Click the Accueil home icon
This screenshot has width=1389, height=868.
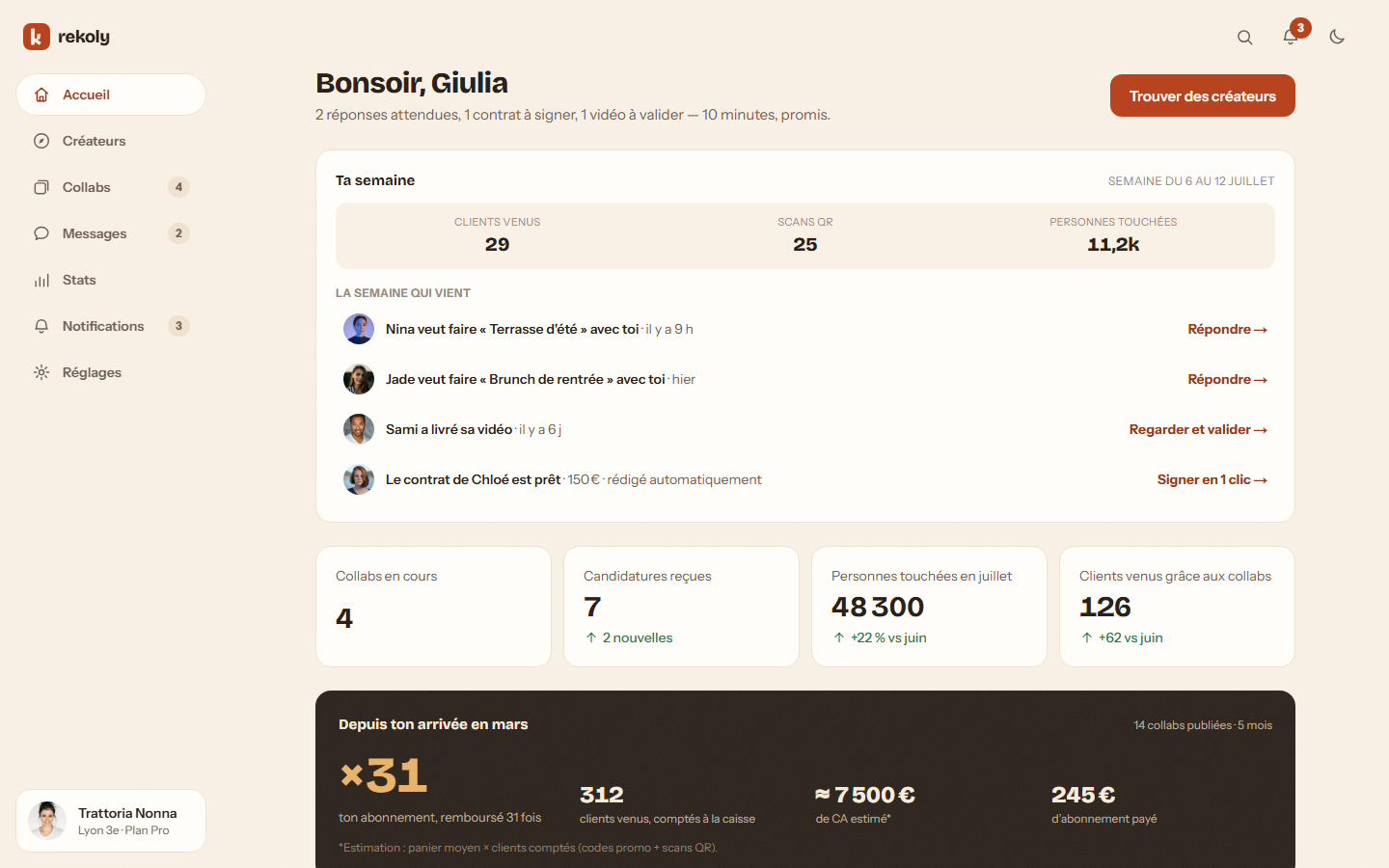pyautogui.click(x=41, y=95)
